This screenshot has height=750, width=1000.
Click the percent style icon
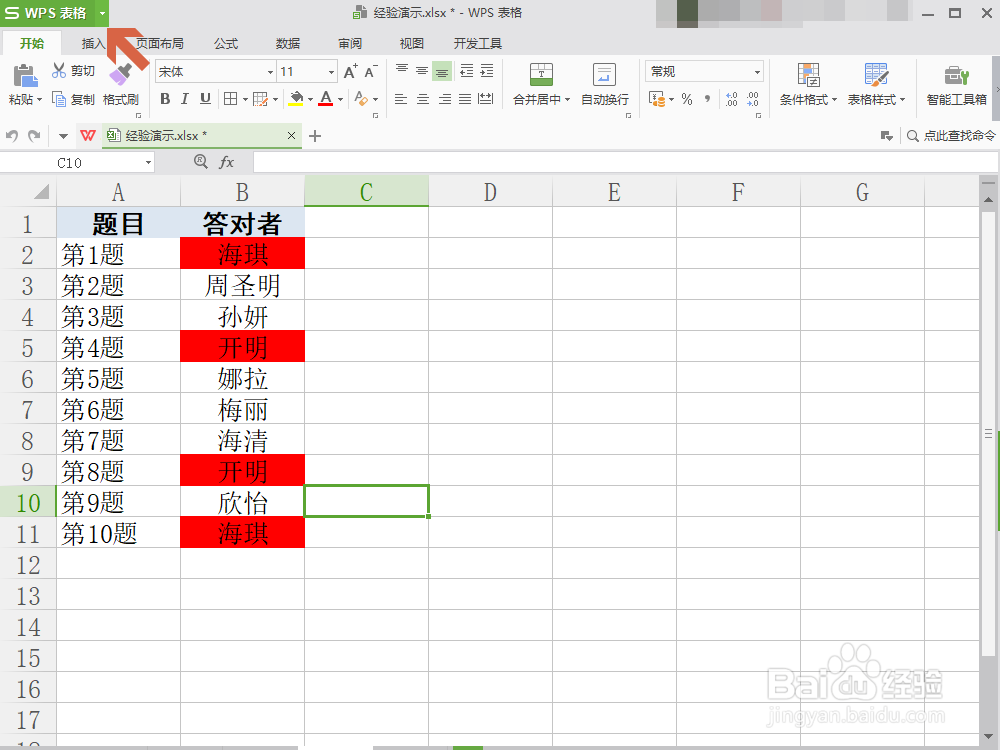point(686,99)
